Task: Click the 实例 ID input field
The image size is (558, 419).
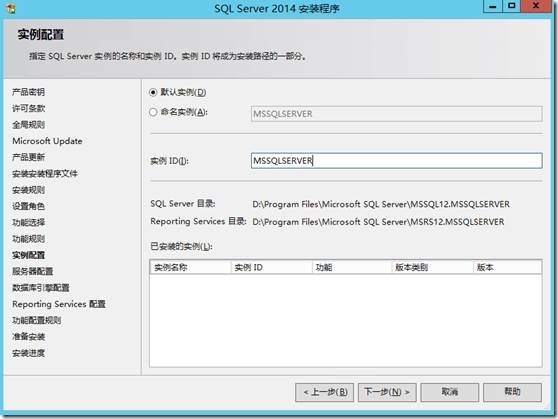Action: pos(396,161)
